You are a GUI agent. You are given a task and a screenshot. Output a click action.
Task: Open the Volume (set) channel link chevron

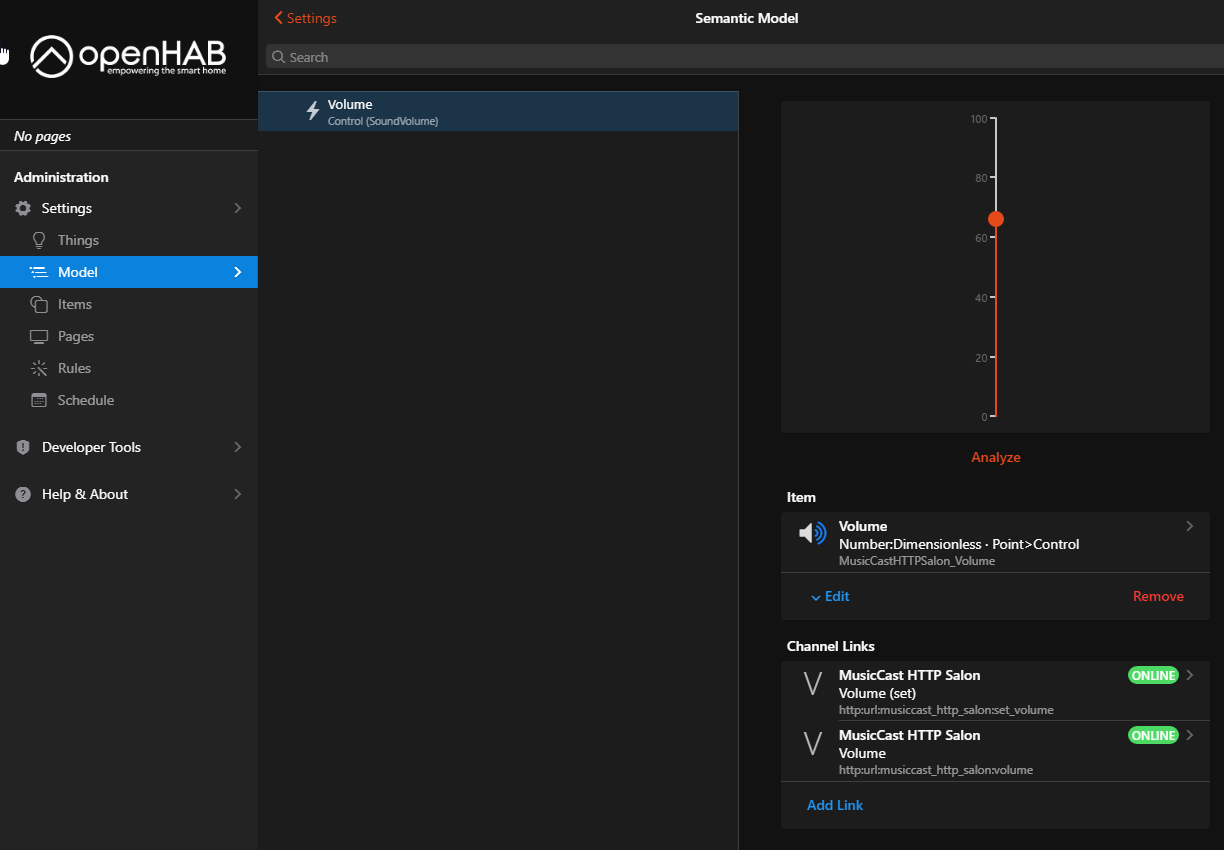pyautogui.click(x=1189, y=675)
